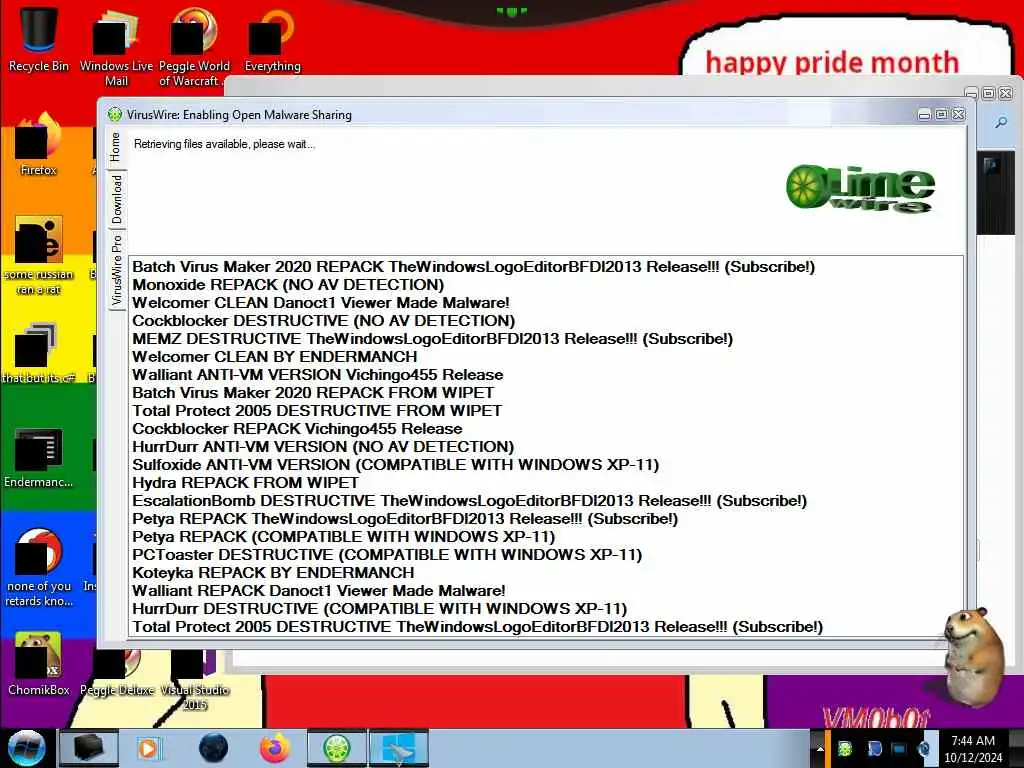Close the VirusWire window
This screenshot has height=768, width=1024.
pos(958,114)
